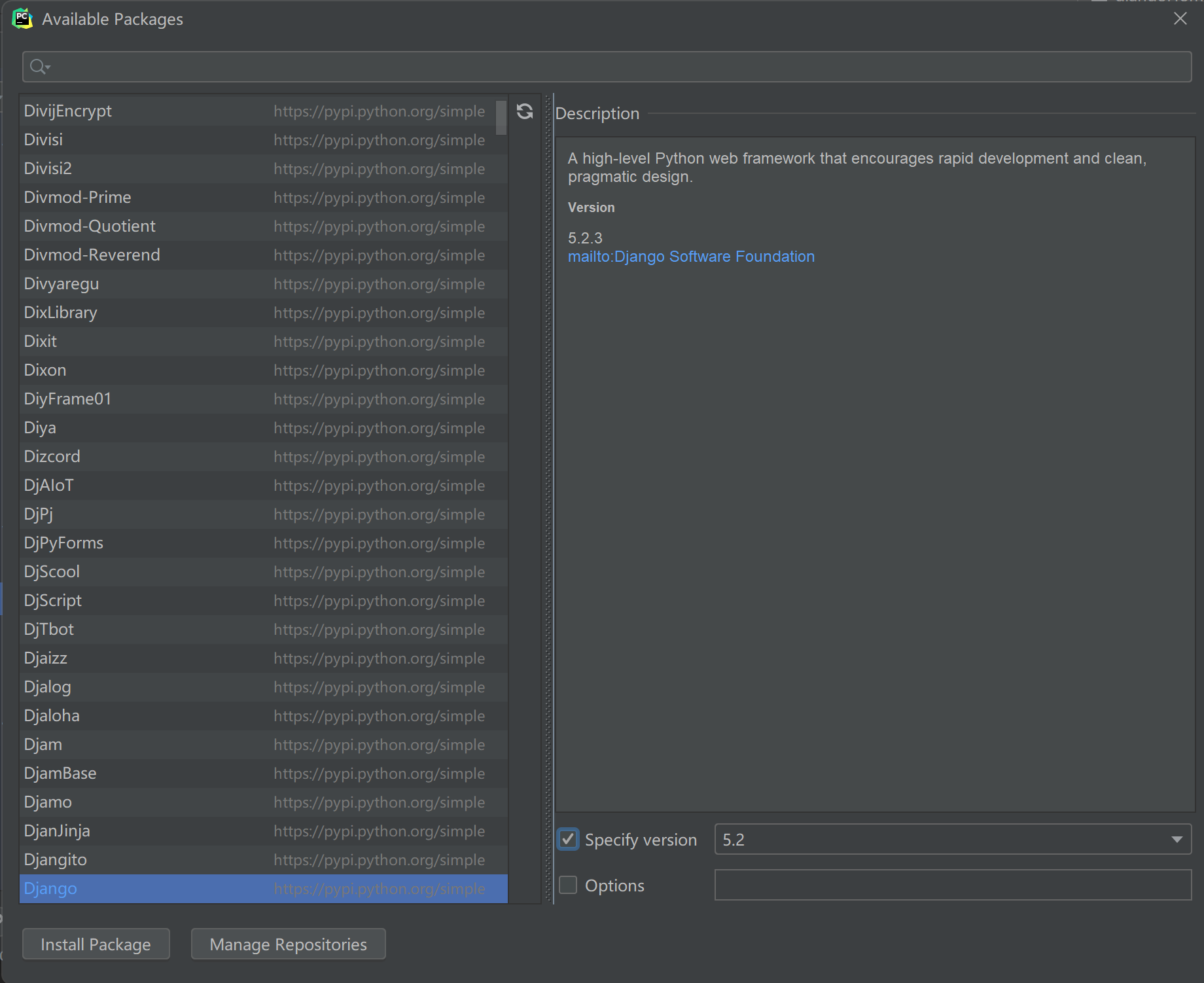Click Install Package button

96,944
